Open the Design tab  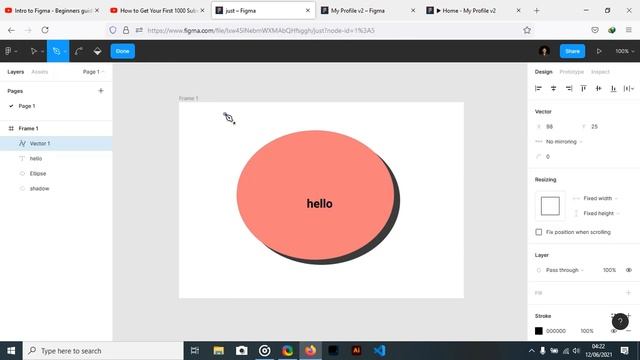pyautogui.click(x=543, y=72)
